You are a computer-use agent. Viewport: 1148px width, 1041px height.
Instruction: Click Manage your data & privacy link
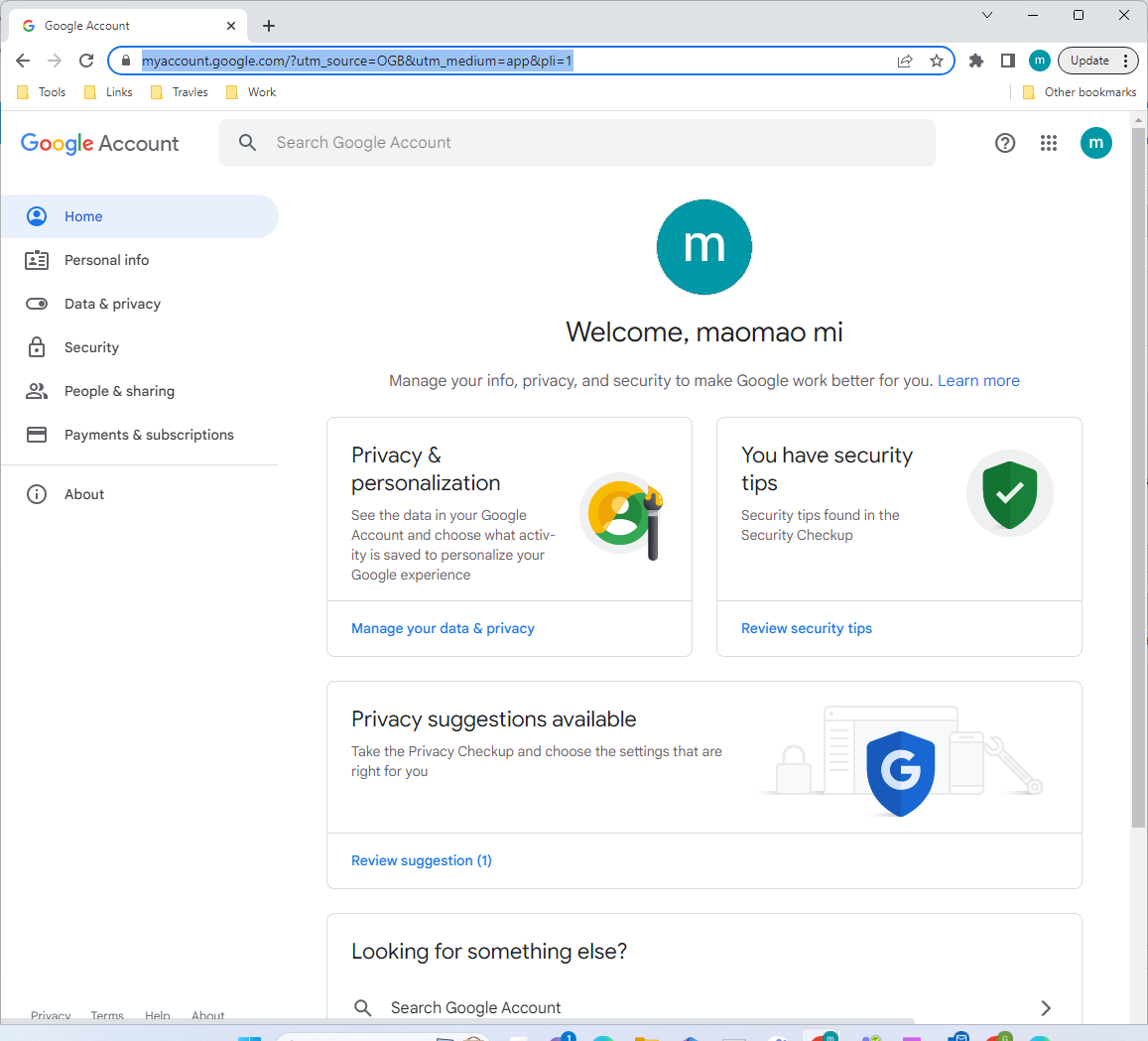(443, 628)
